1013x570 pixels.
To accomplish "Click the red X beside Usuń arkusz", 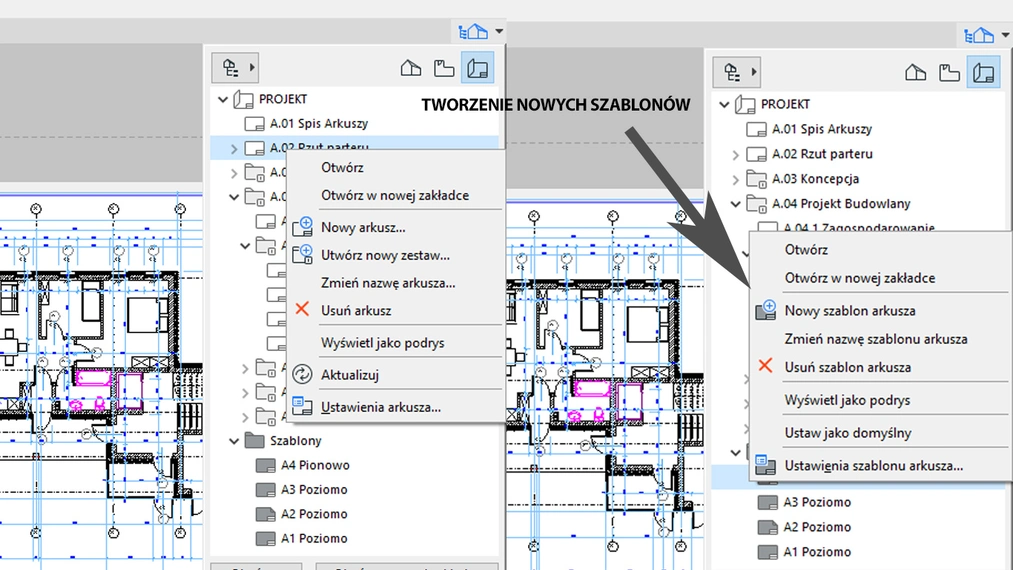I will tap(303, 310).
